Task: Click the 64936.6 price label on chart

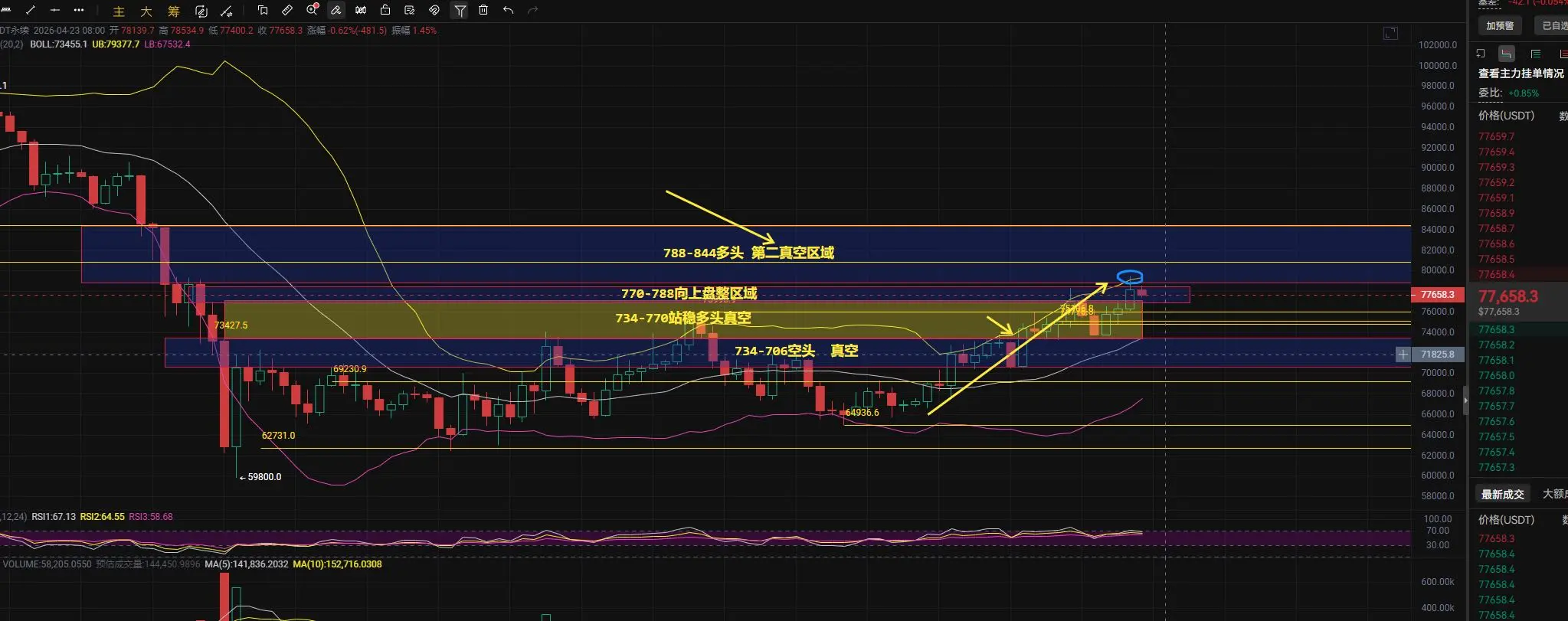Action: click(862, 413)
